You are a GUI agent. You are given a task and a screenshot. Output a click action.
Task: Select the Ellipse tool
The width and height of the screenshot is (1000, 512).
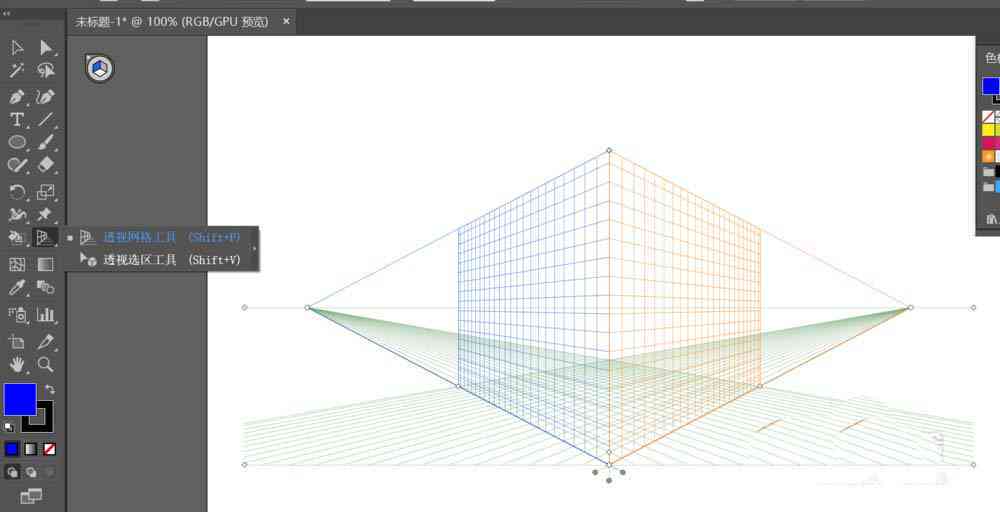pos(17,142)
